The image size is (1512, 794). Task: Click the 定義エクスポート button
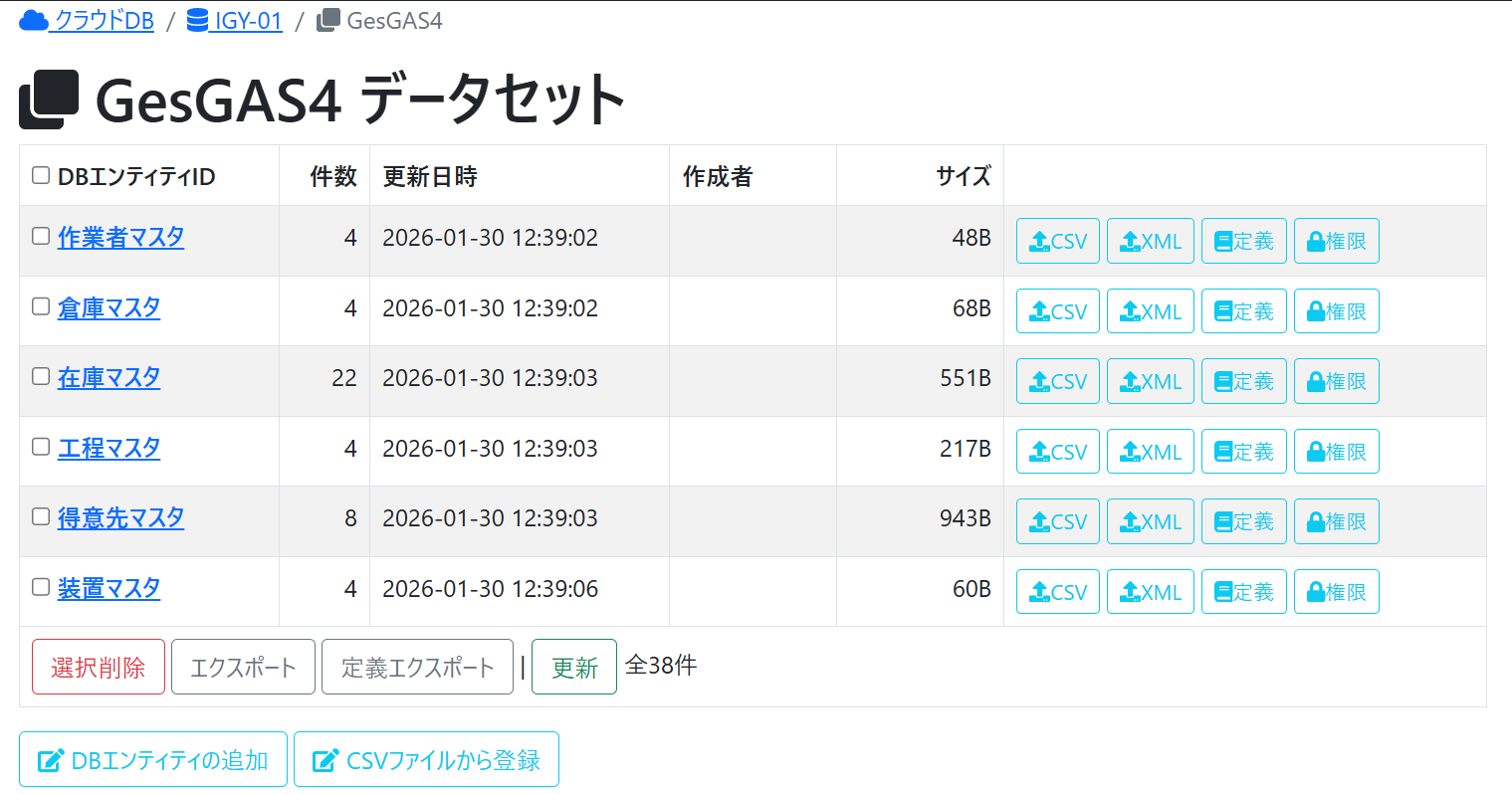click(x=417, y=667)
